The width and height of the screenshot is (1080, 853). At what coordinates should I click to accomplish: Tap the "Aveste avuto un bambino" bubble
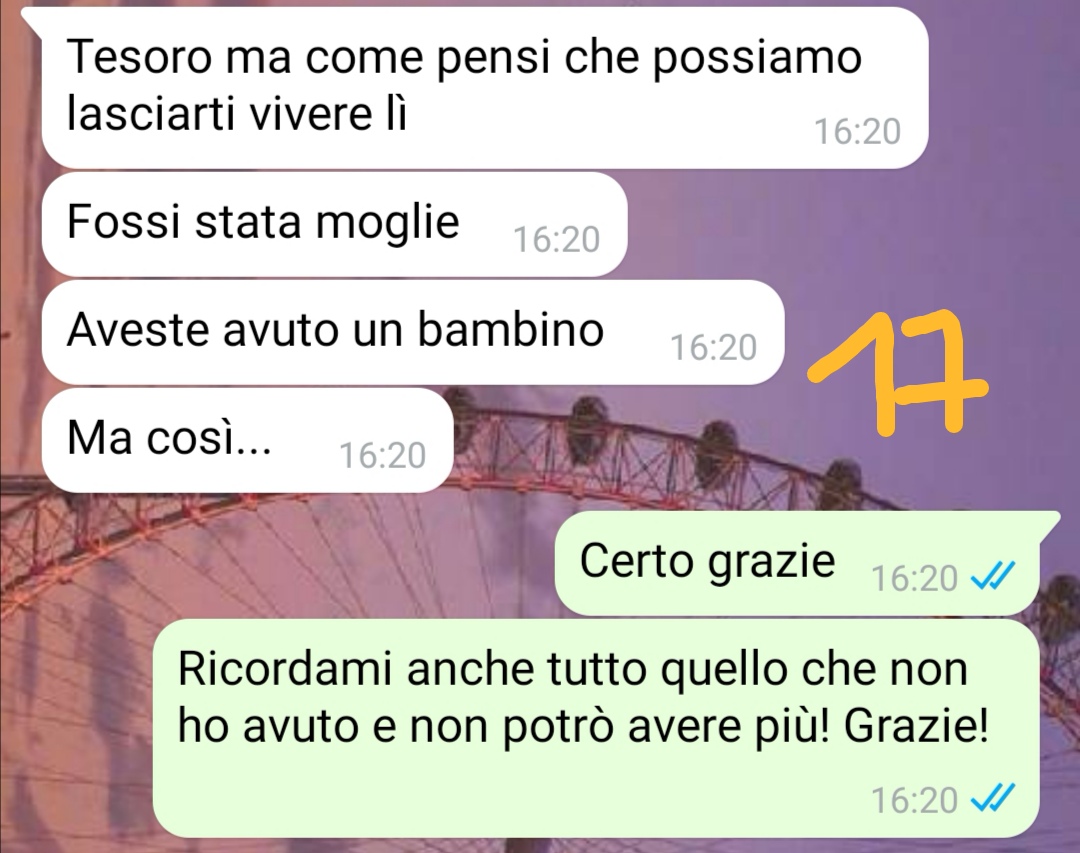[413, 332]
